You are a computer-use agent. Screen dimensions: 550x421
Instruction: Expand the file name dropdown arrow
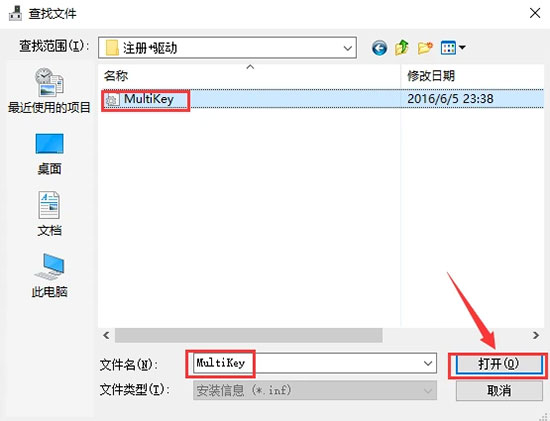click(428, 363)
